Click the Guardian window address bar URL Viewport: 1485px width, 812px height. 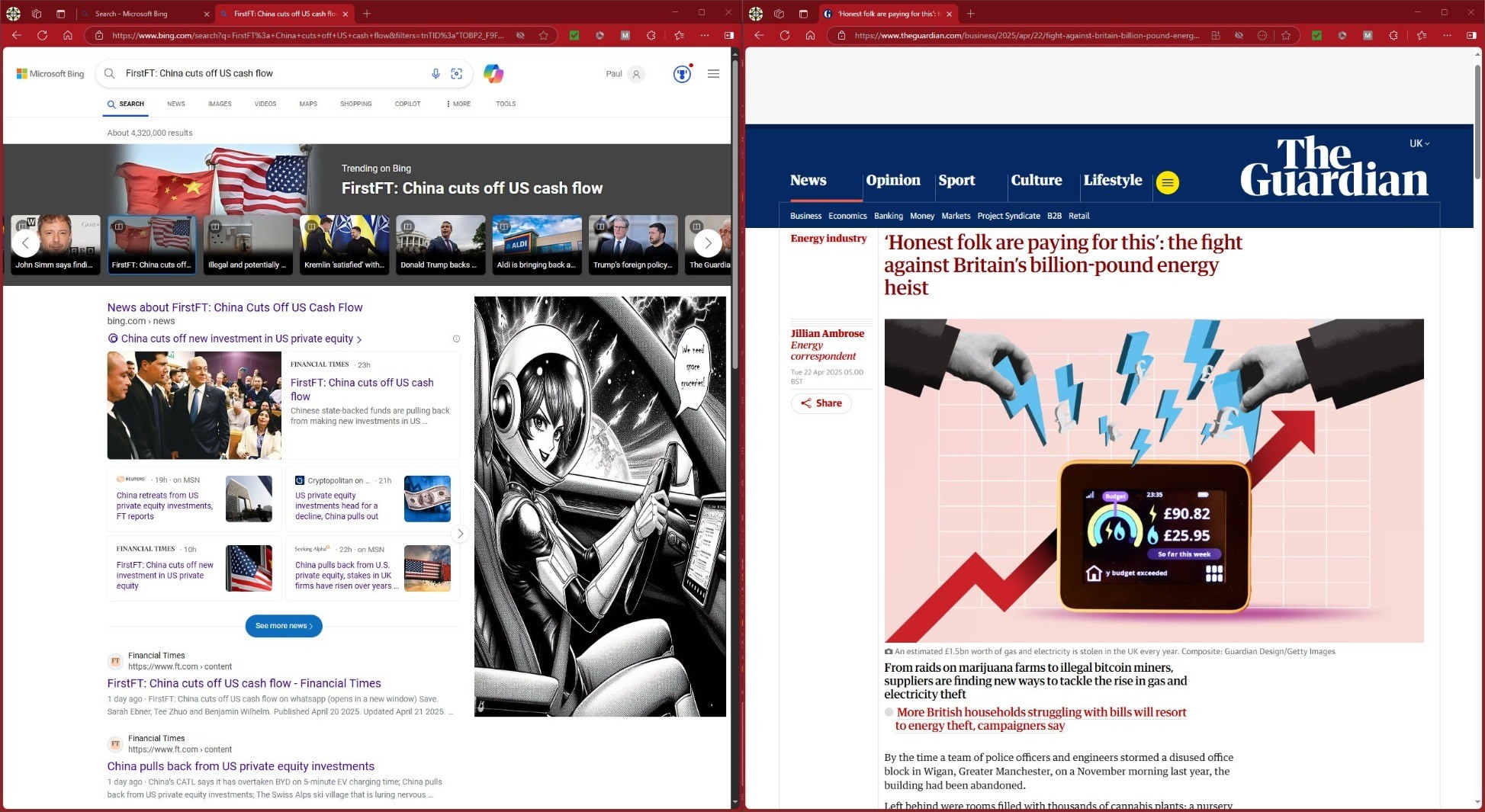tap(1027, 35)
